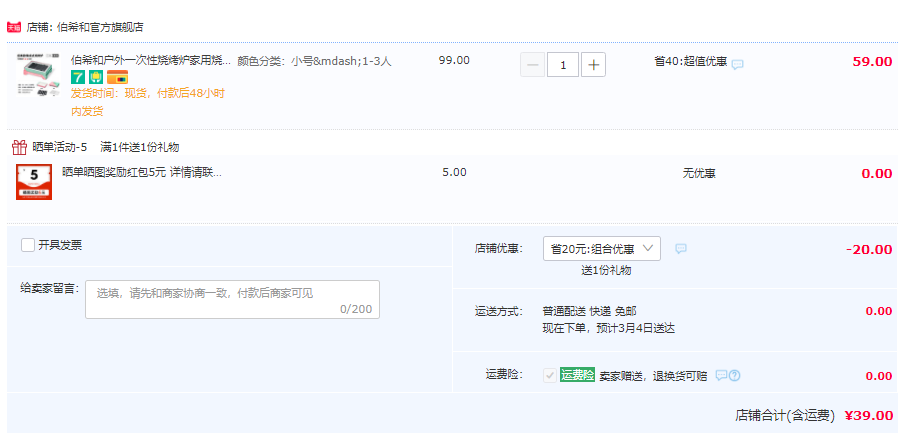Click the 给卖家留言 message field
The width and height of the screenshot is (913, 433).
232,299
